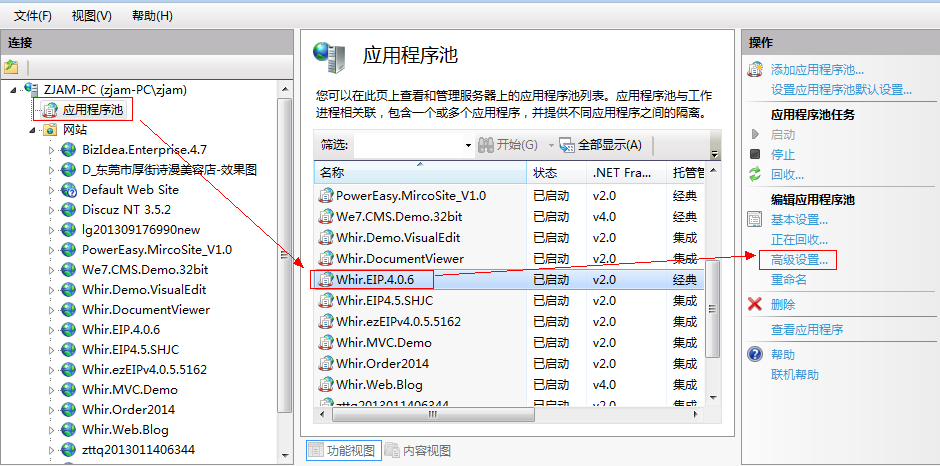Select 应用程序池 in the connections tree

click(92, 110)
